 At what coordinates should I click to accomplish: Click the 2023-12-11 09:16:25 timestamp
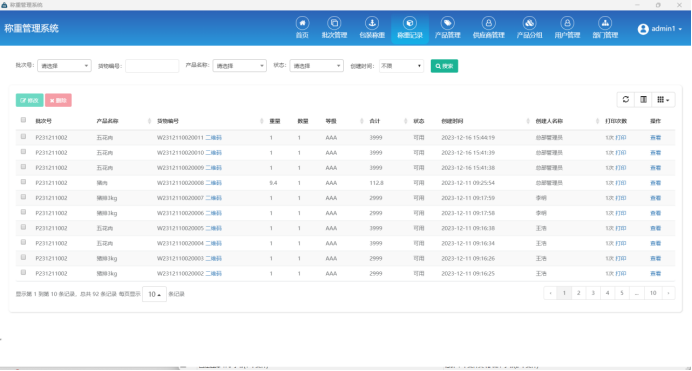[x=468, y=274]
